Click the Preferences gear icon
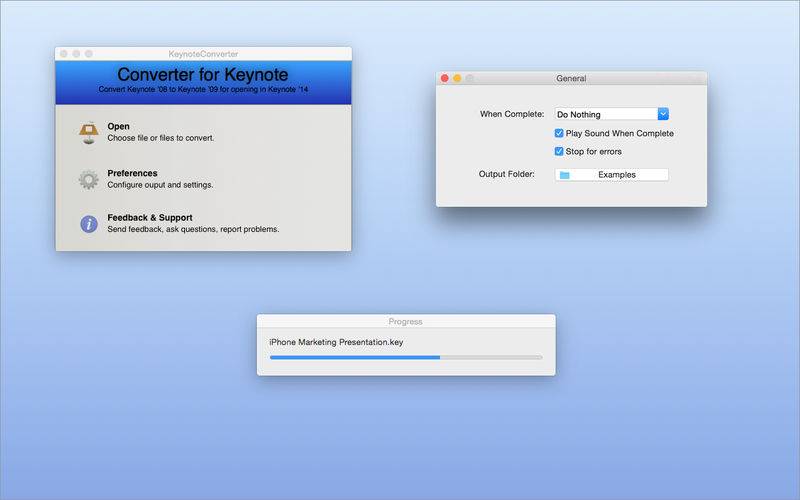This screenshot has height=500, width=800. tap(89, 180)
